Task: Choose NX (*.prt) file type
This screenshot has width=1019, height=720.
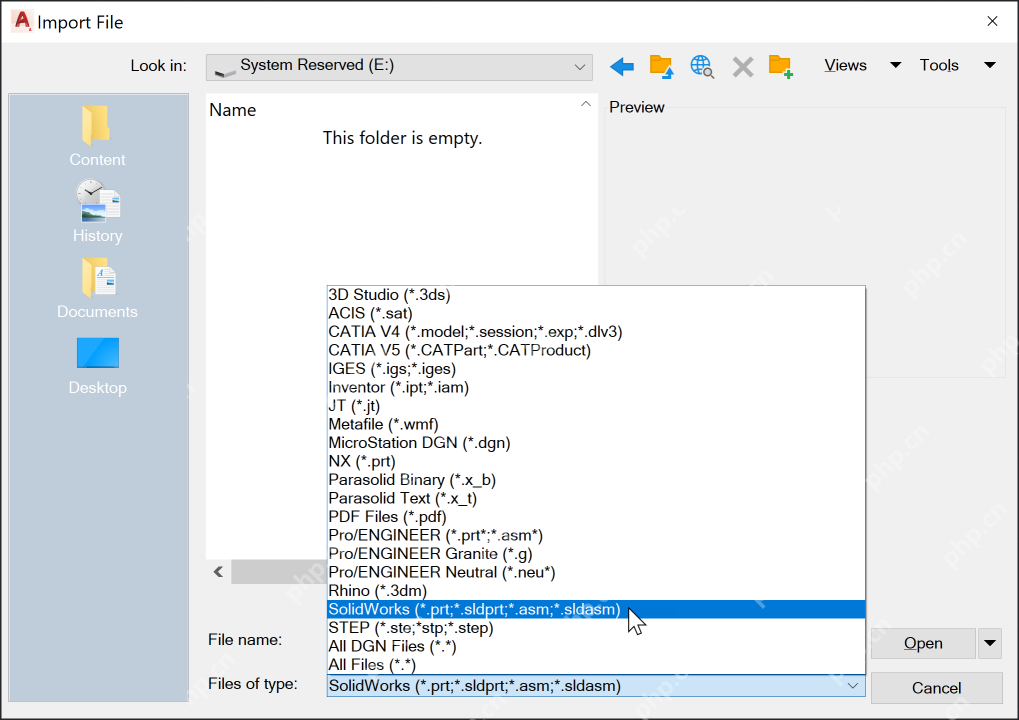Action: 596,461
